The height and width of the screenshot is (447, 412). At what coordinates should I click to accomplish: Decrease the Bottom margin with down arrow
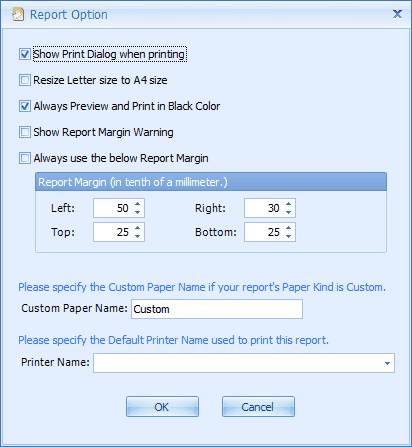point(289,236)
